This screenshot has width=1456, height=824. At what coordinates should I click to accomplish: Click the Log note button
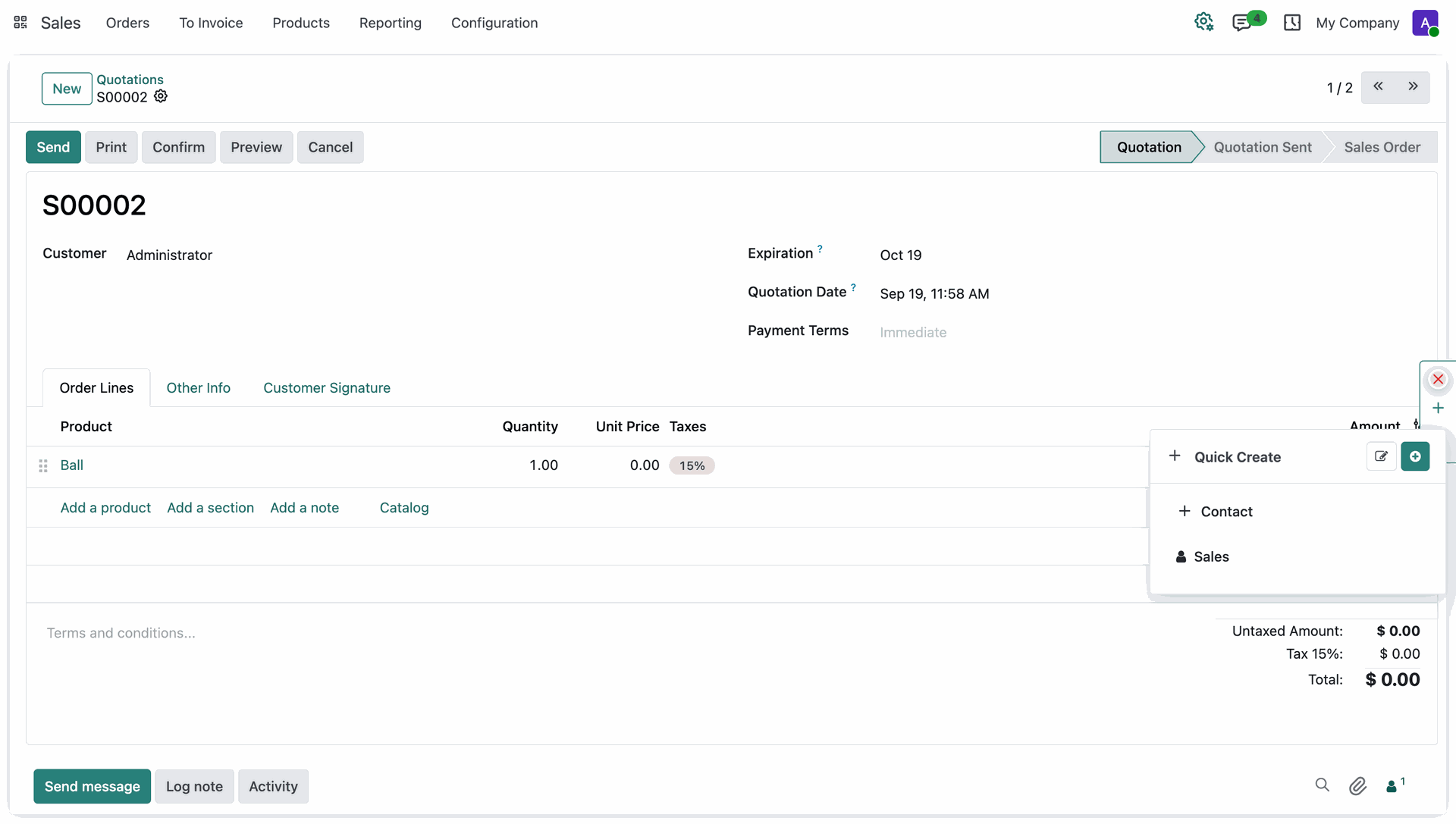click(x=194, y=786)
